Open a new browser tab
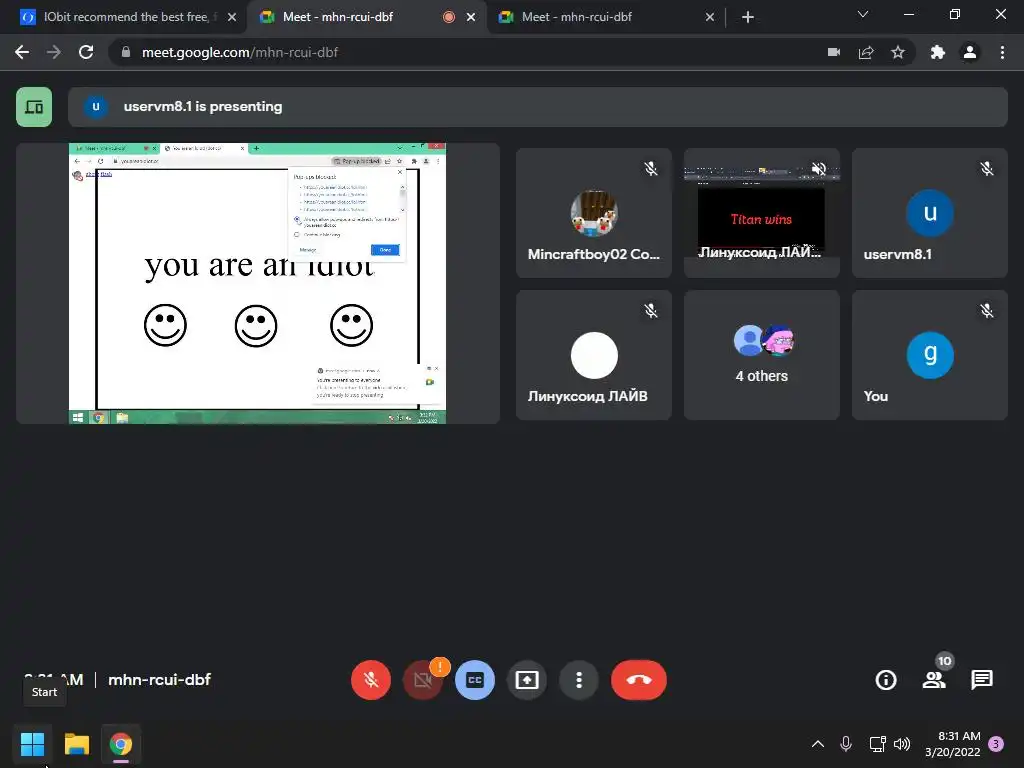 tap(748, 17)
